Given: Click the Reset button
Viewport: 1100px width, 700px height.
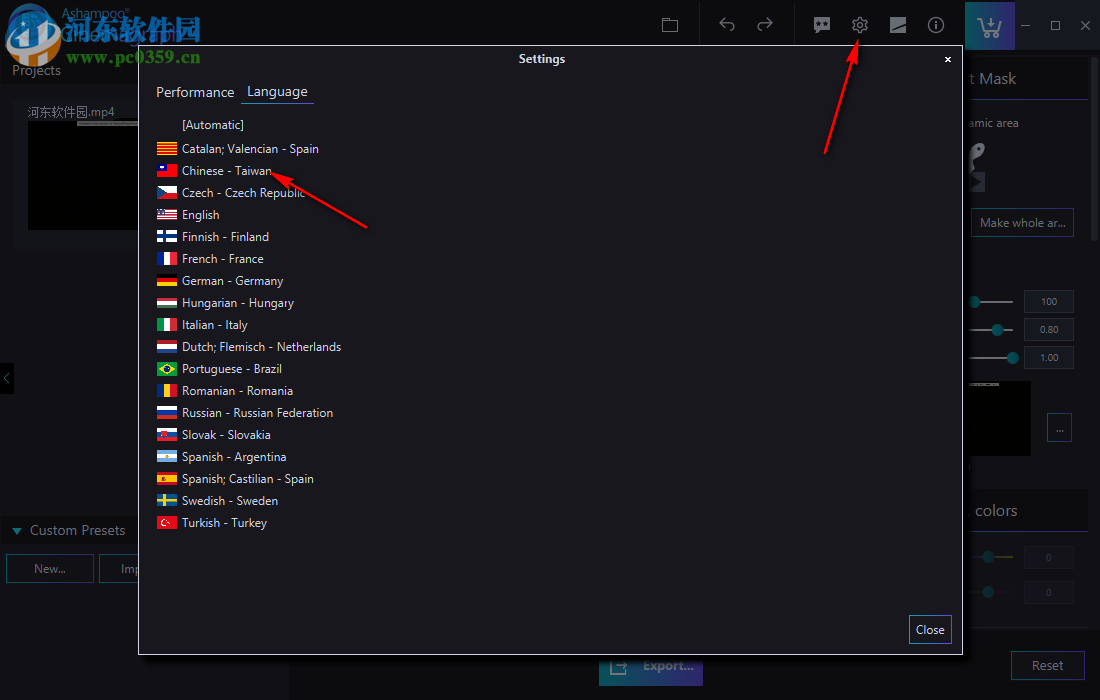Looking at the screenshot, I should pyautogui.click(x=1047, y=666).
